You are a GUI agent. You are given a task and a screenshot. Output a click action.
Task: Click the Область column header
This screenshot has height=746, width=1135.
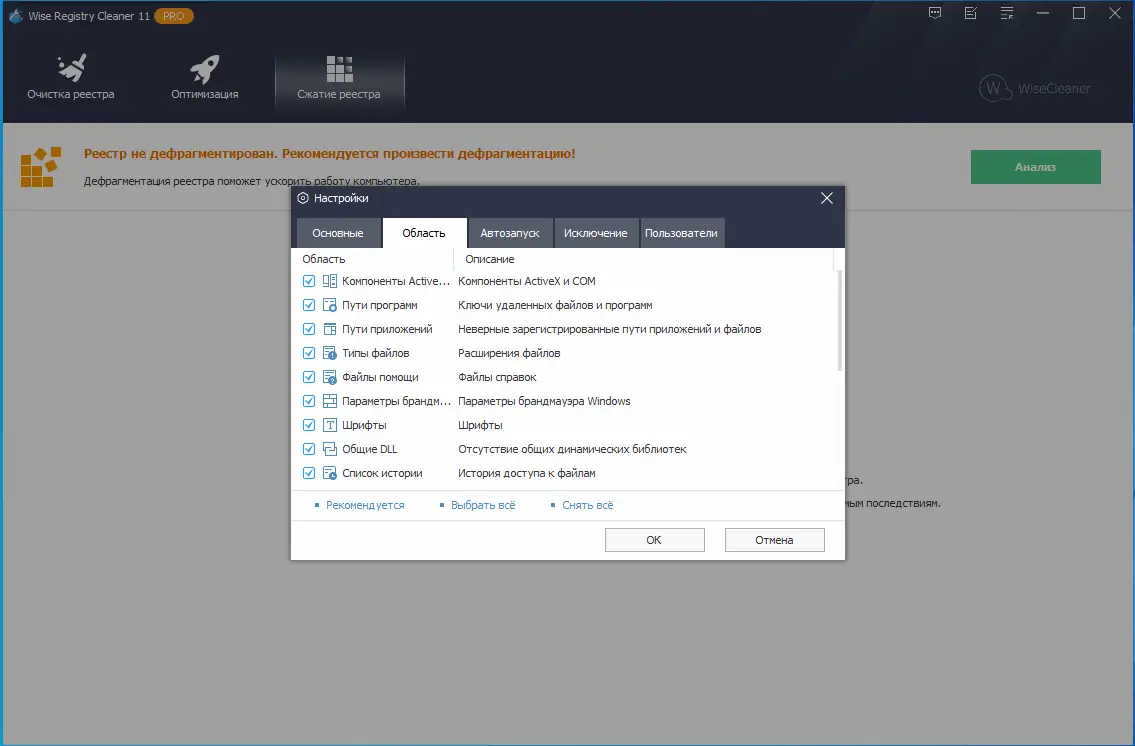(x=373, y=259)
